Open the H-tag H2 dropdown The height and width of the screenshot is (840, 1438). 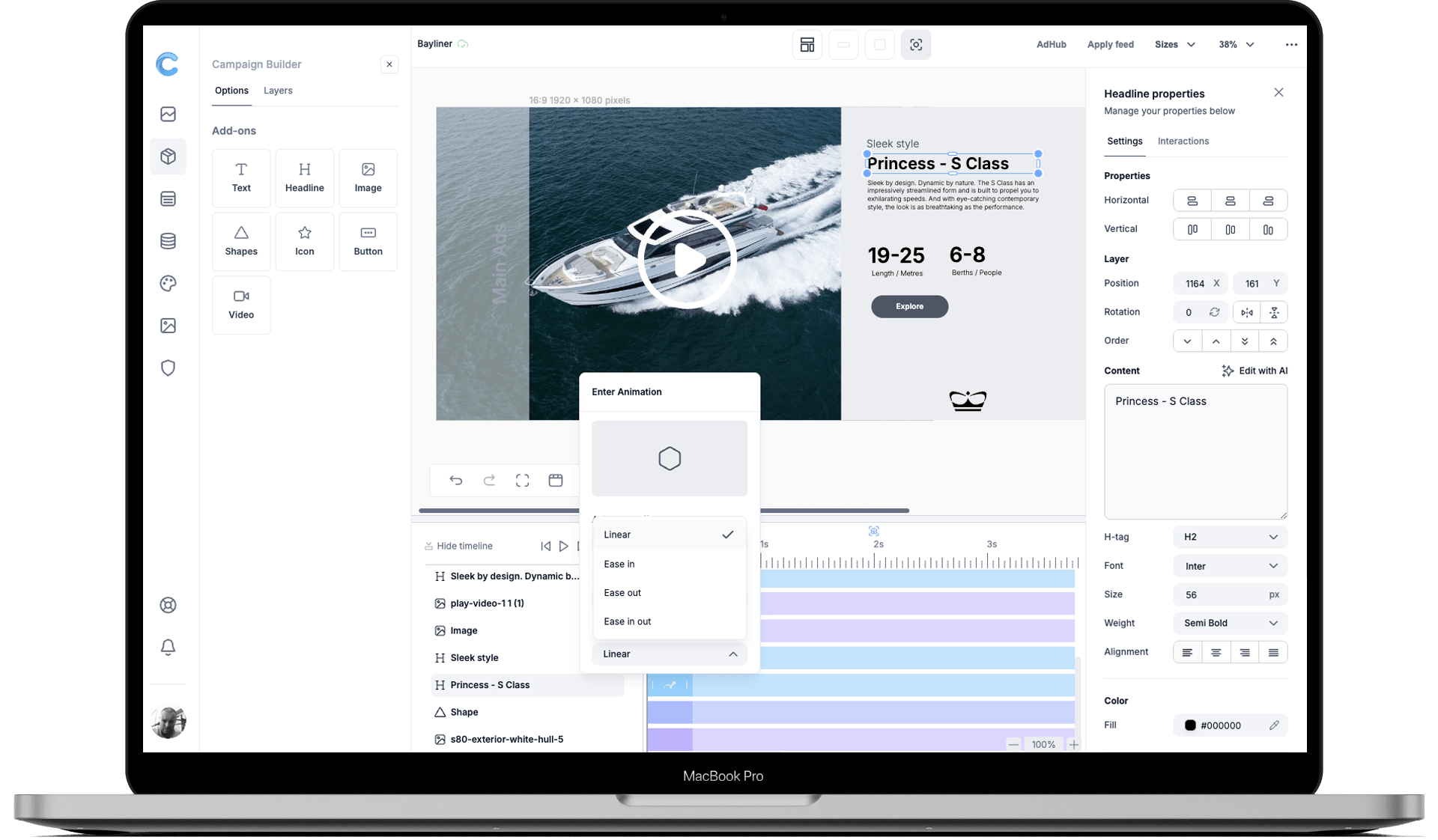1231,537
